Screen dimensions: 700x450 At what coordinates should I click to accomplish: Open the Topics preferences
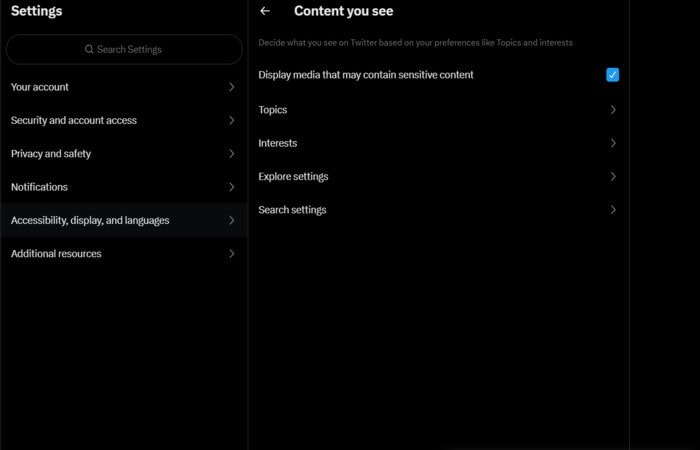(438, 110)
